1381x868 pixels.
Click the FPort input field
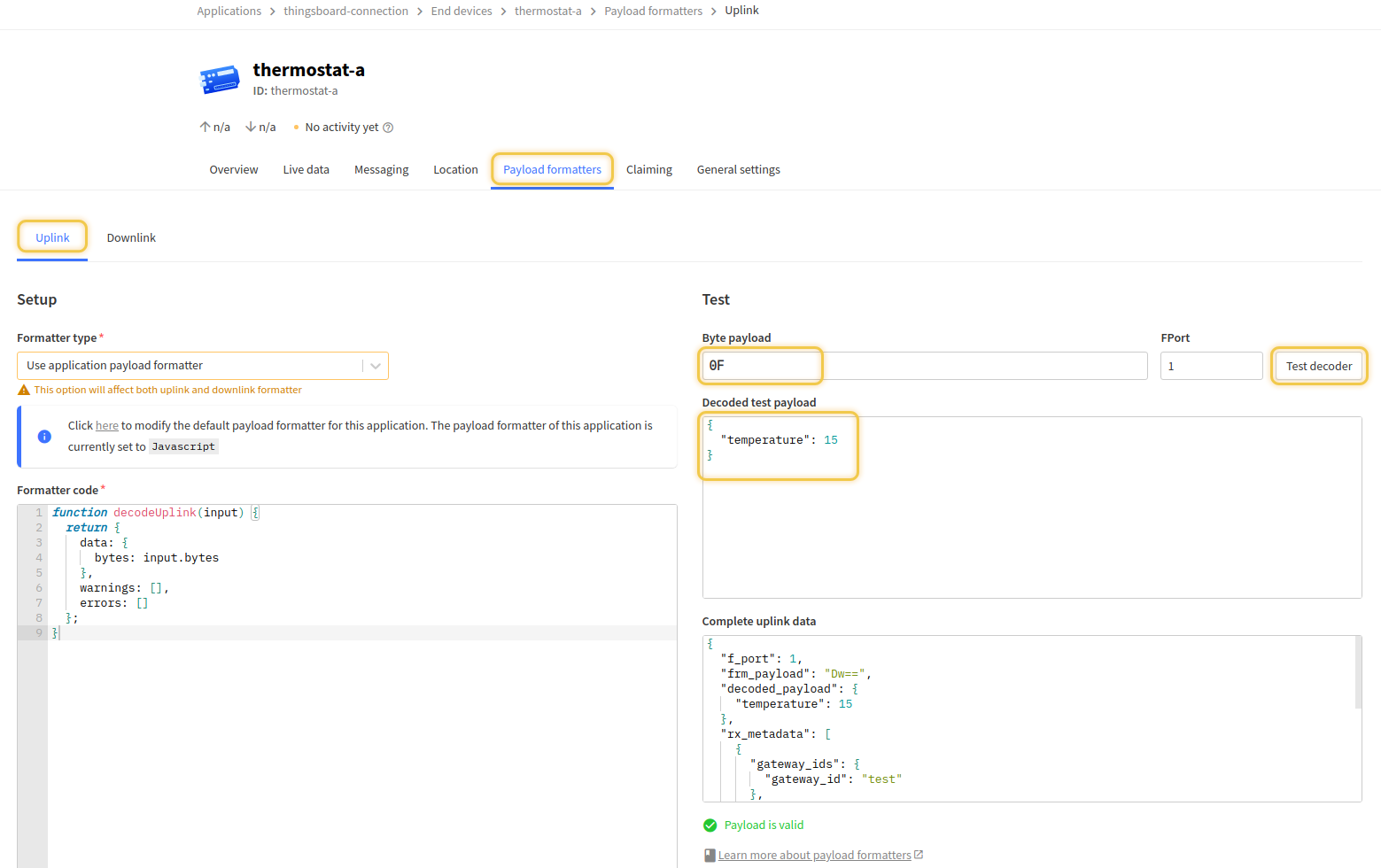pos(1210,366)
